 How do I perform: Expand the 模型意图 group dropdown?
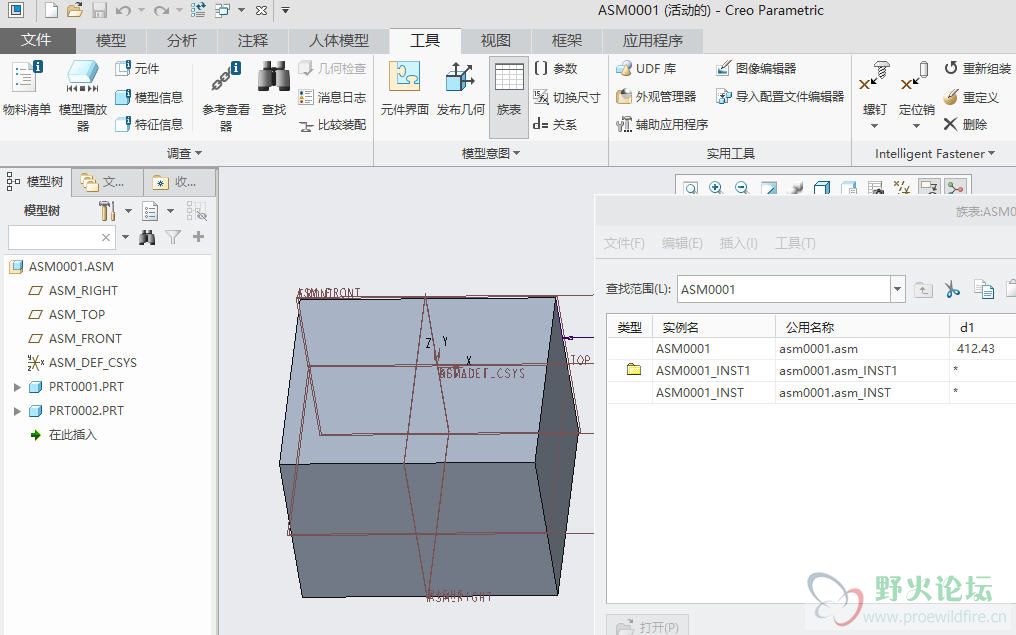tap(491, 153)
